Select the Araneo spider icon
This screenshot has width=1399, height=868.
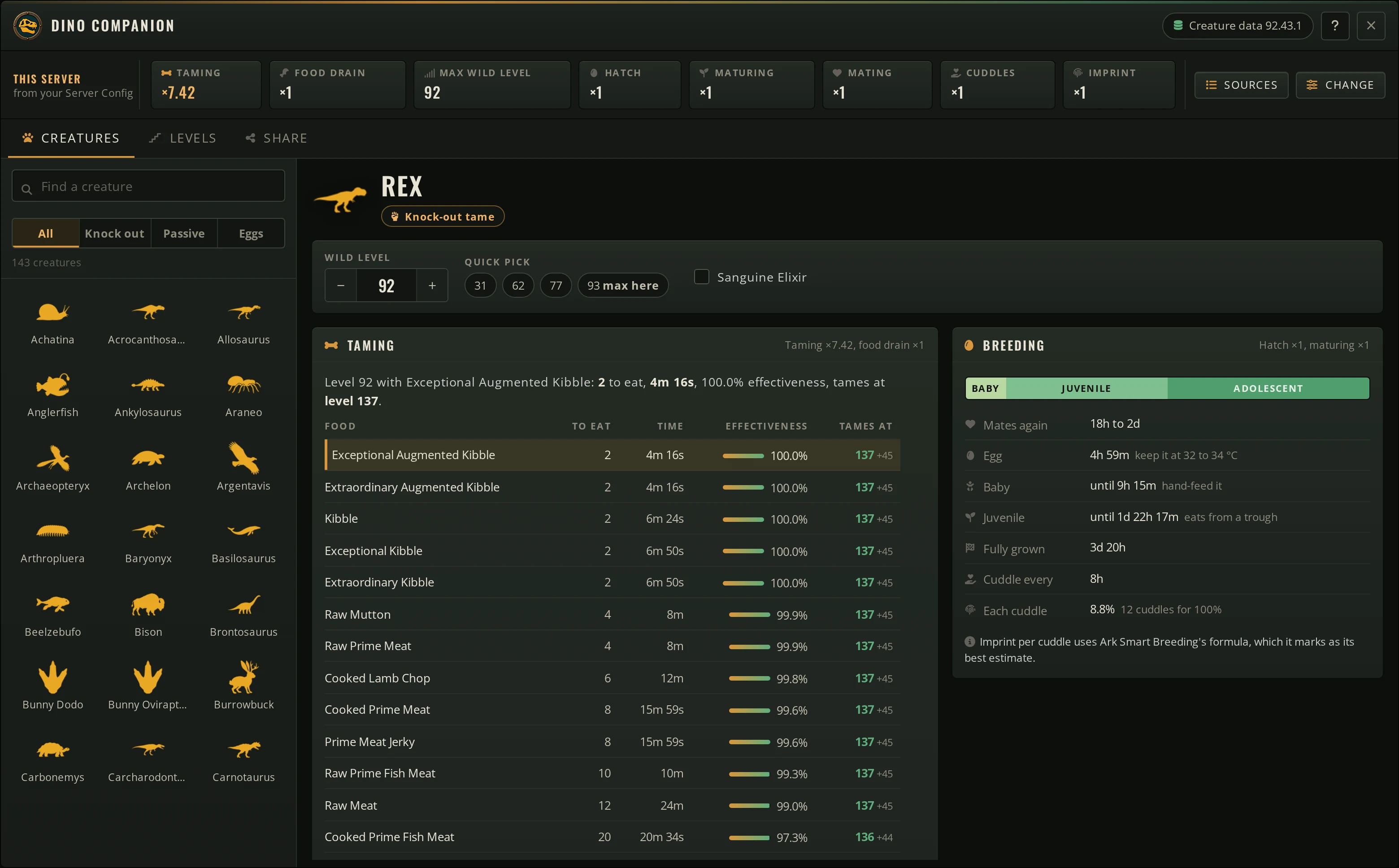243,385
